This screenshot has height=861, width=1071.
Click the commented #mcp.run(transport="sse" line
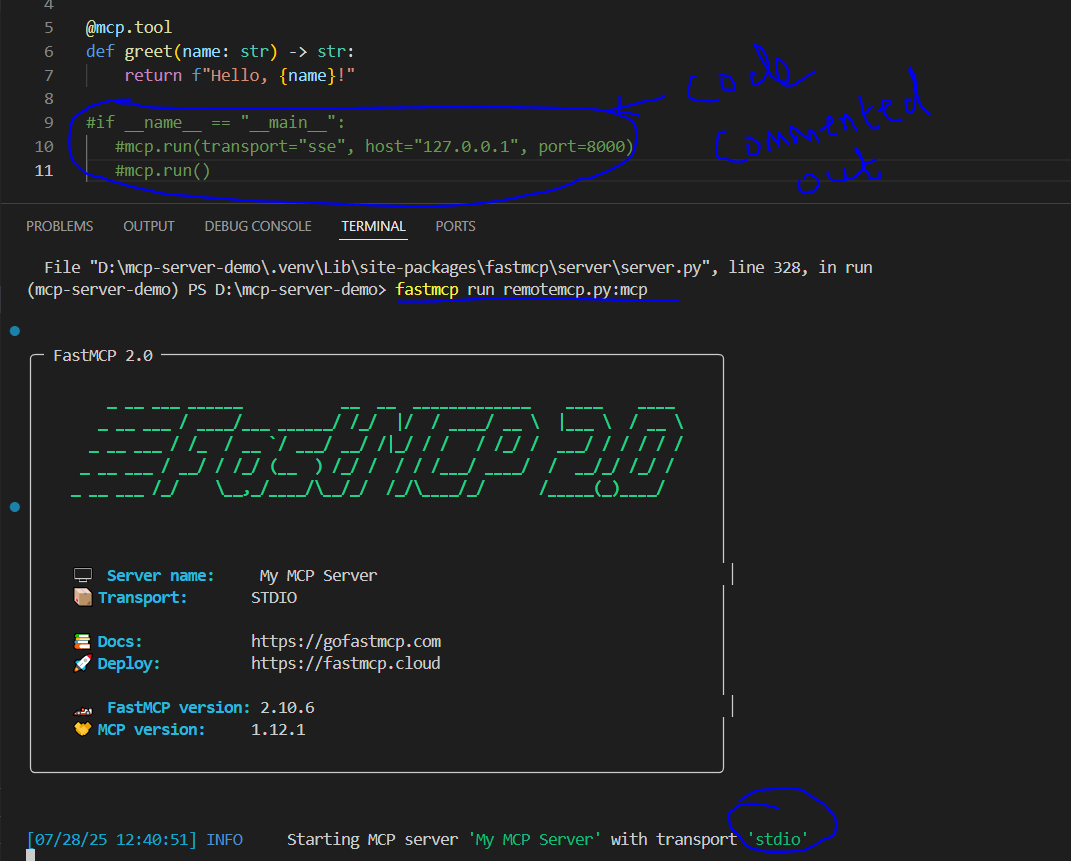374,147
